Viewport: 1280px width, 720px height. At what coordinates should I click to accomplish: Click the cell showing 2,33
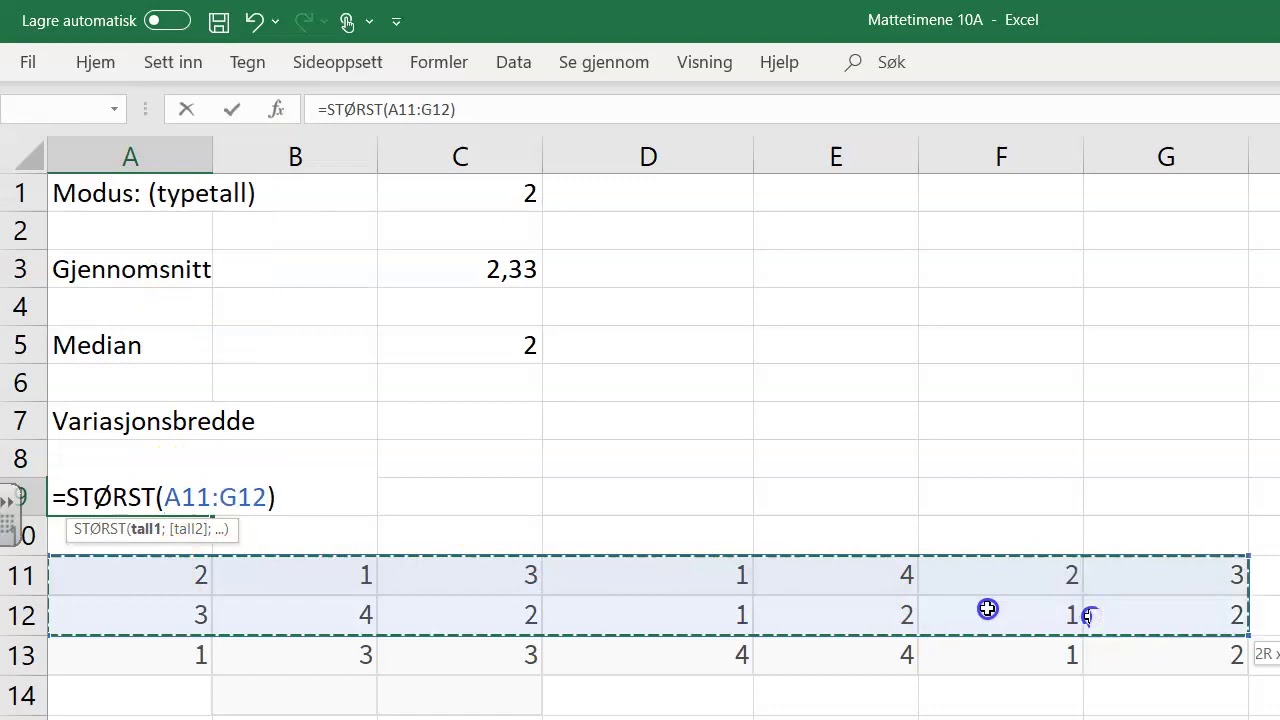point(460,269)
